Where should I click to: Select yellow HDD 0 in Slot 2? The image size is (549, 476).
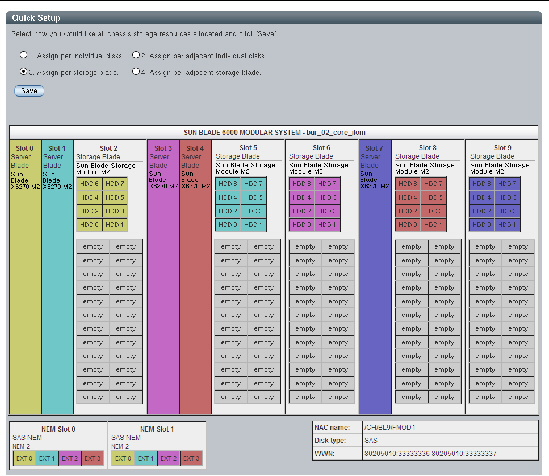(x=90, y=225)
